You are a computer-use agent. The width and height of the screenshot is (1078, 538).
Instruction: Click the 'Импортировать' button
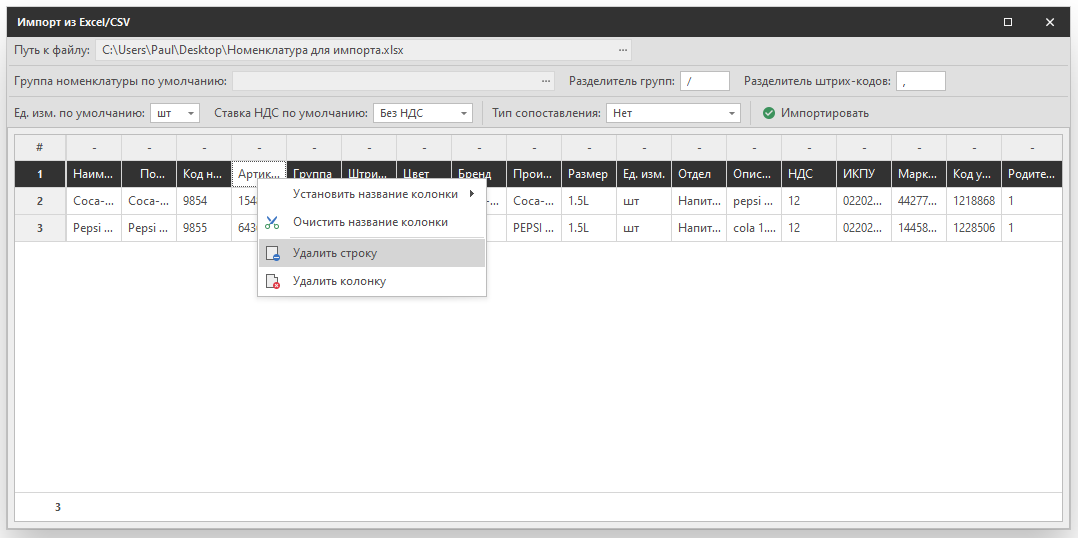[824, 113]
